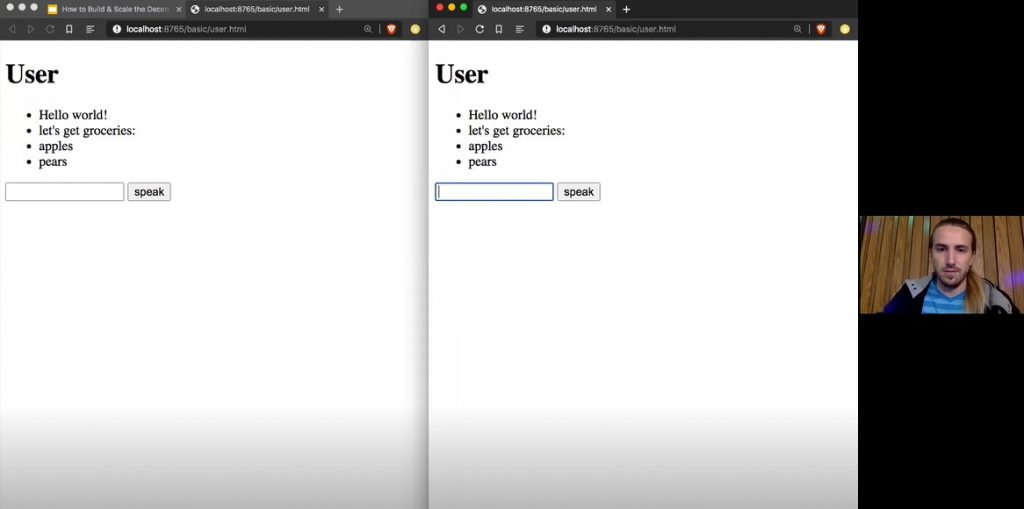Viewport: 1024px width, 509px height.
Task: Click 'pears' list item in left window
Action: (53, 162)
